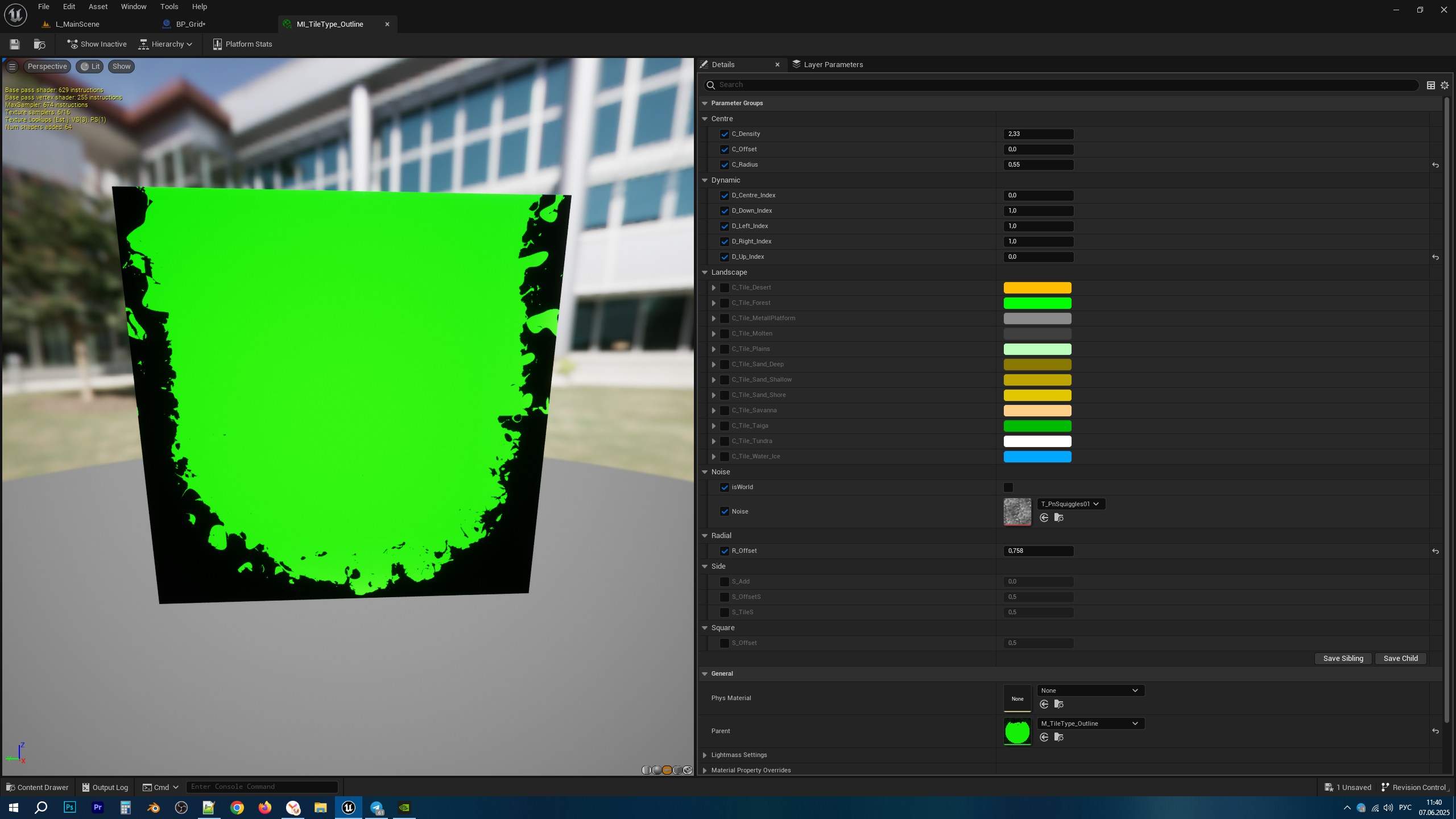Browse to Phys Material asset
Viewport: 1456px width, 819px height.
pyautogui.click(x=1059, y=704)
